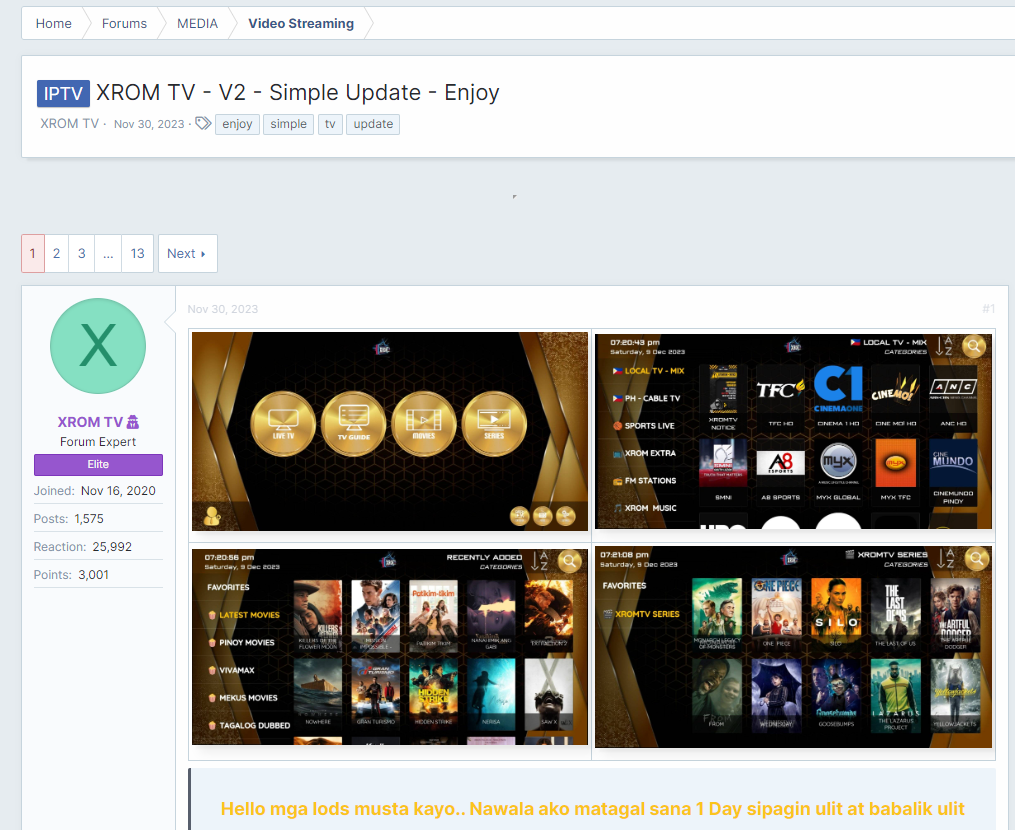
Task: Click the Live TV gold icon
Action: coord(283,424)
